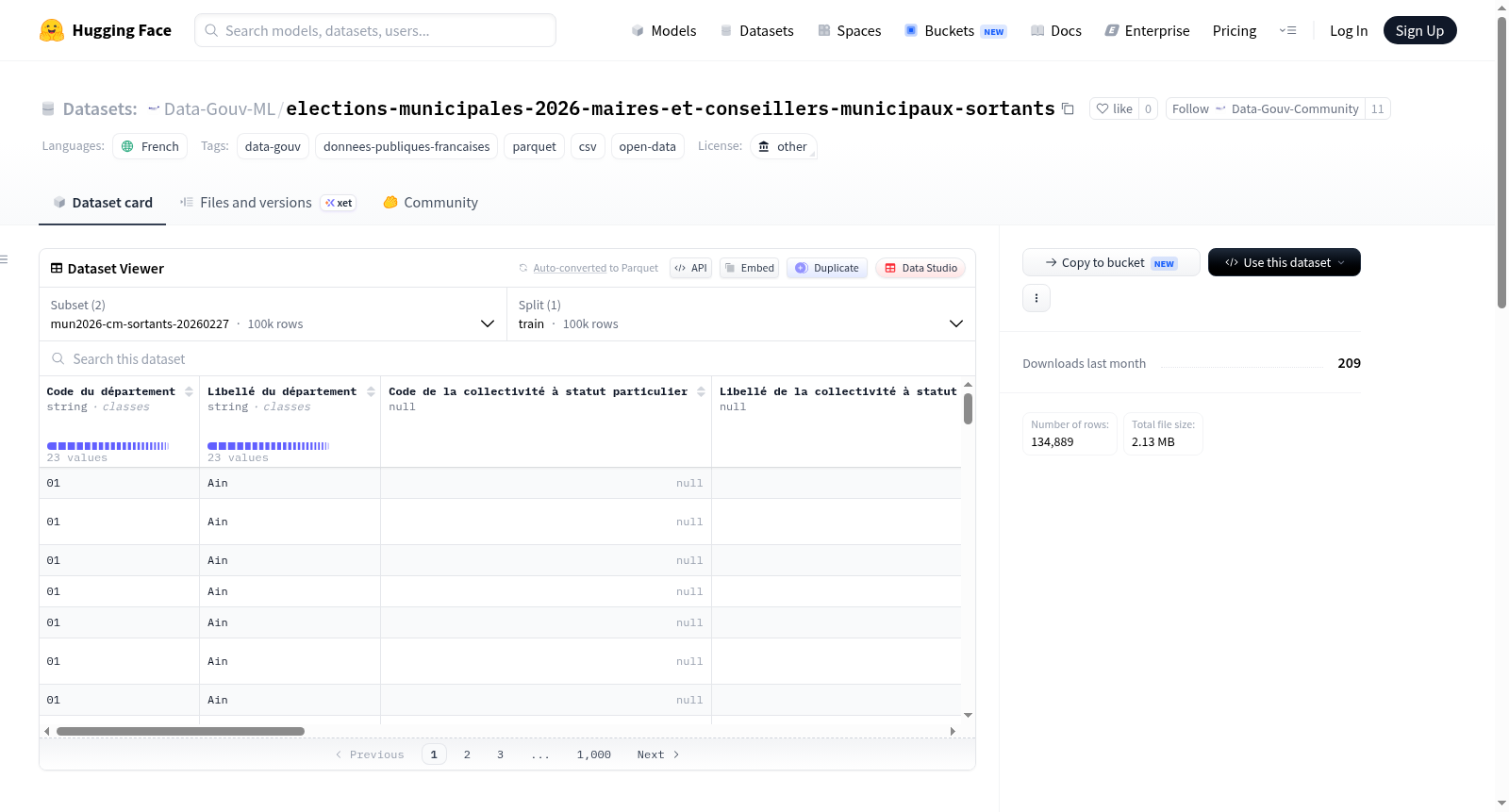Open the Spaces navigation item
The image size is (1509, 812).
click(849, 30)
